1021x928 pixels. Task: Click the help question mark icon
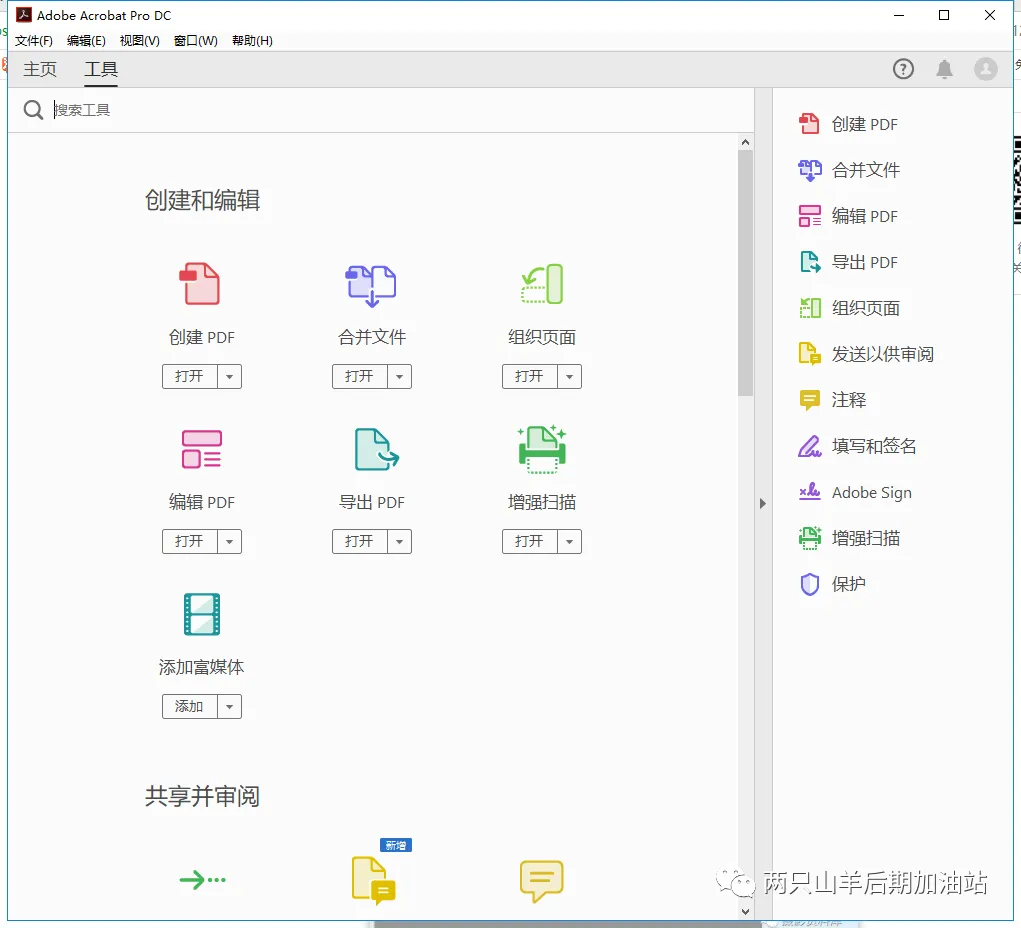pyautogui.click(x=903, y=69)
